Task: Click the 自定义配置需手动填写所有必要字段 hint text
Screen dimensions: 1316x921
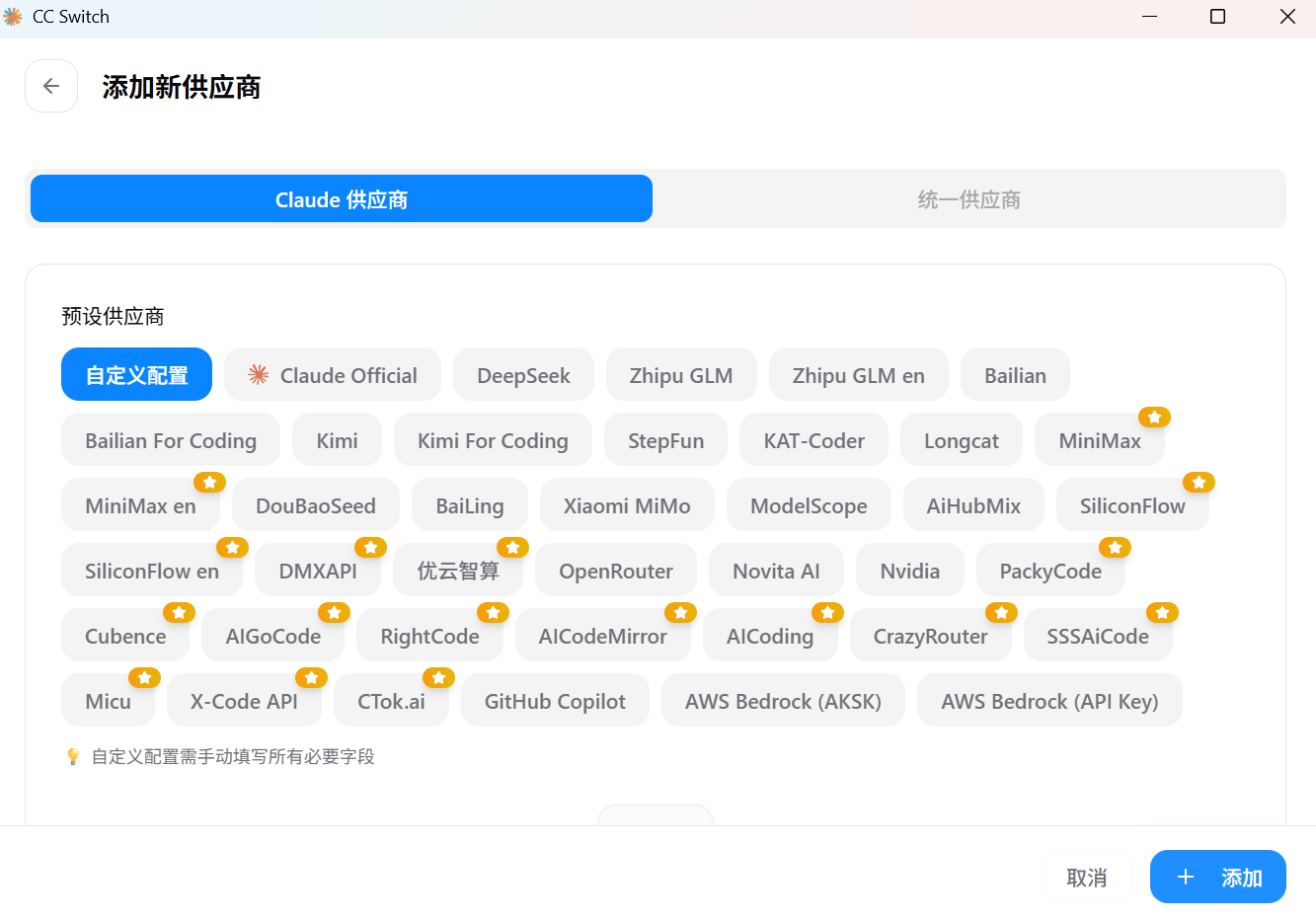Action: click(x=233, y=756)
